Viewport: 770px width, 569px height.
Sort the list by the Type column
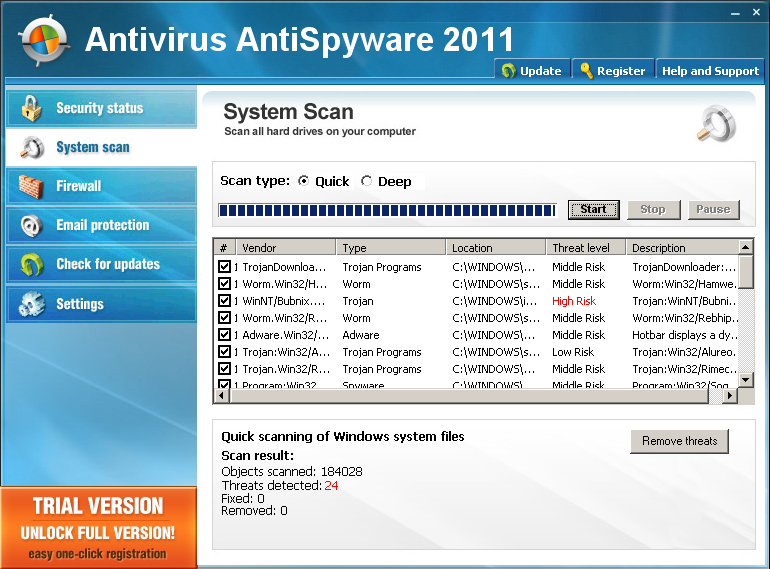click(x=391, y=248)
